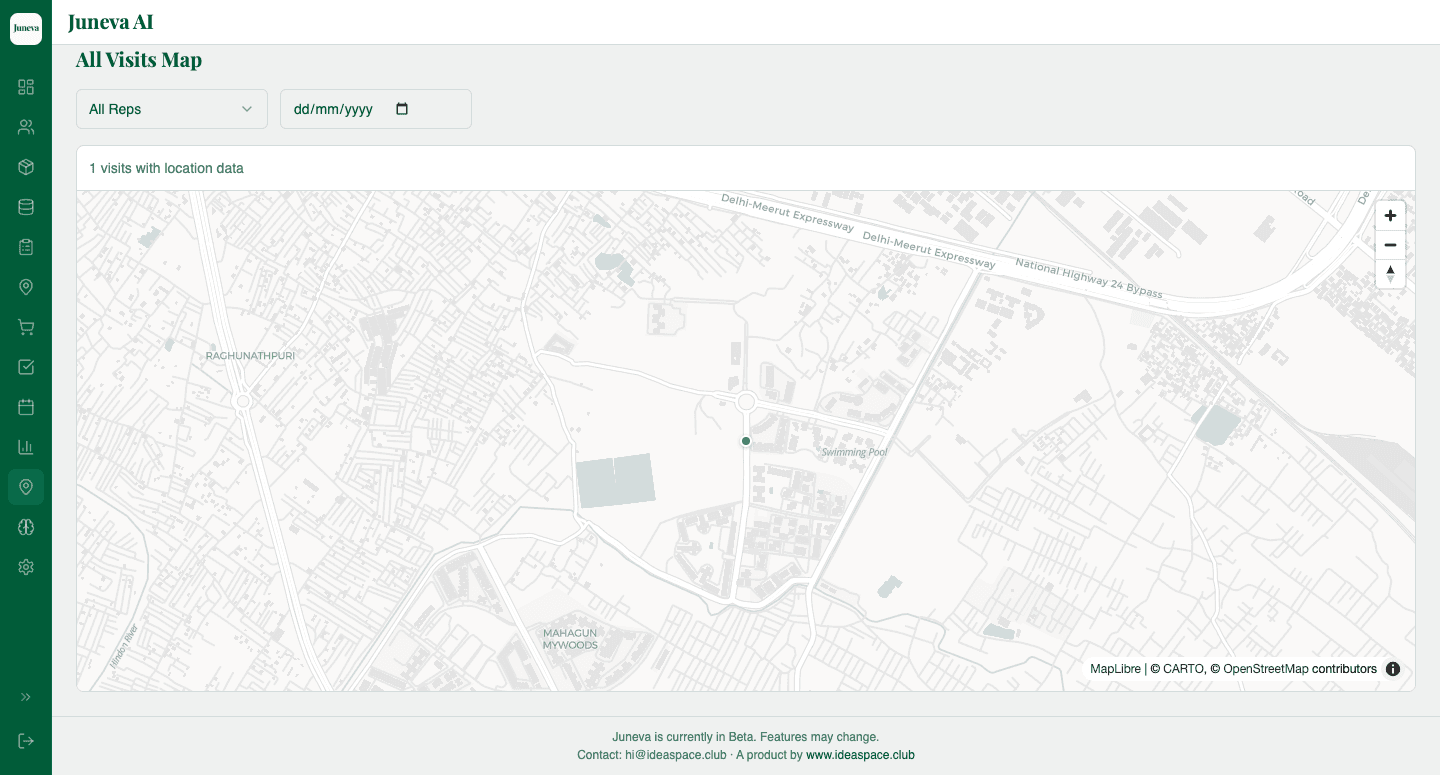This screenshot has width=1440, height=775.
Task: Click the dd/mm/yyyy date input field
Action: point(376,109)
